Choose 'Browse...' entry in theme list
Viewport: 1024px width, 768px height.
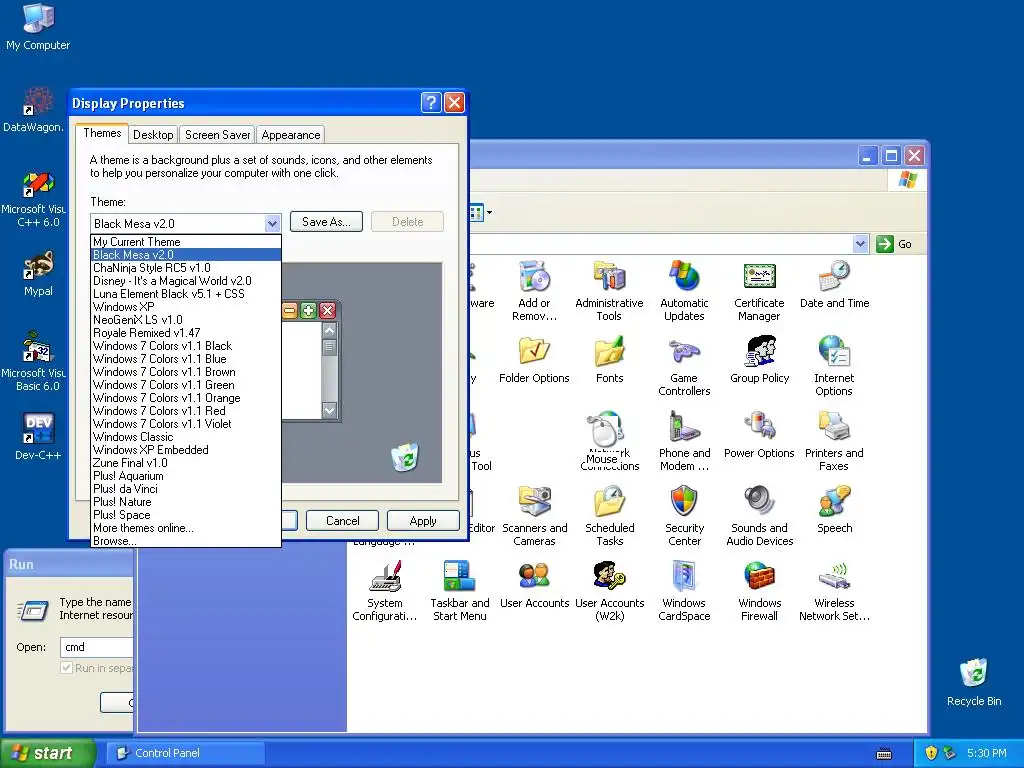click(x=185, y=541)
